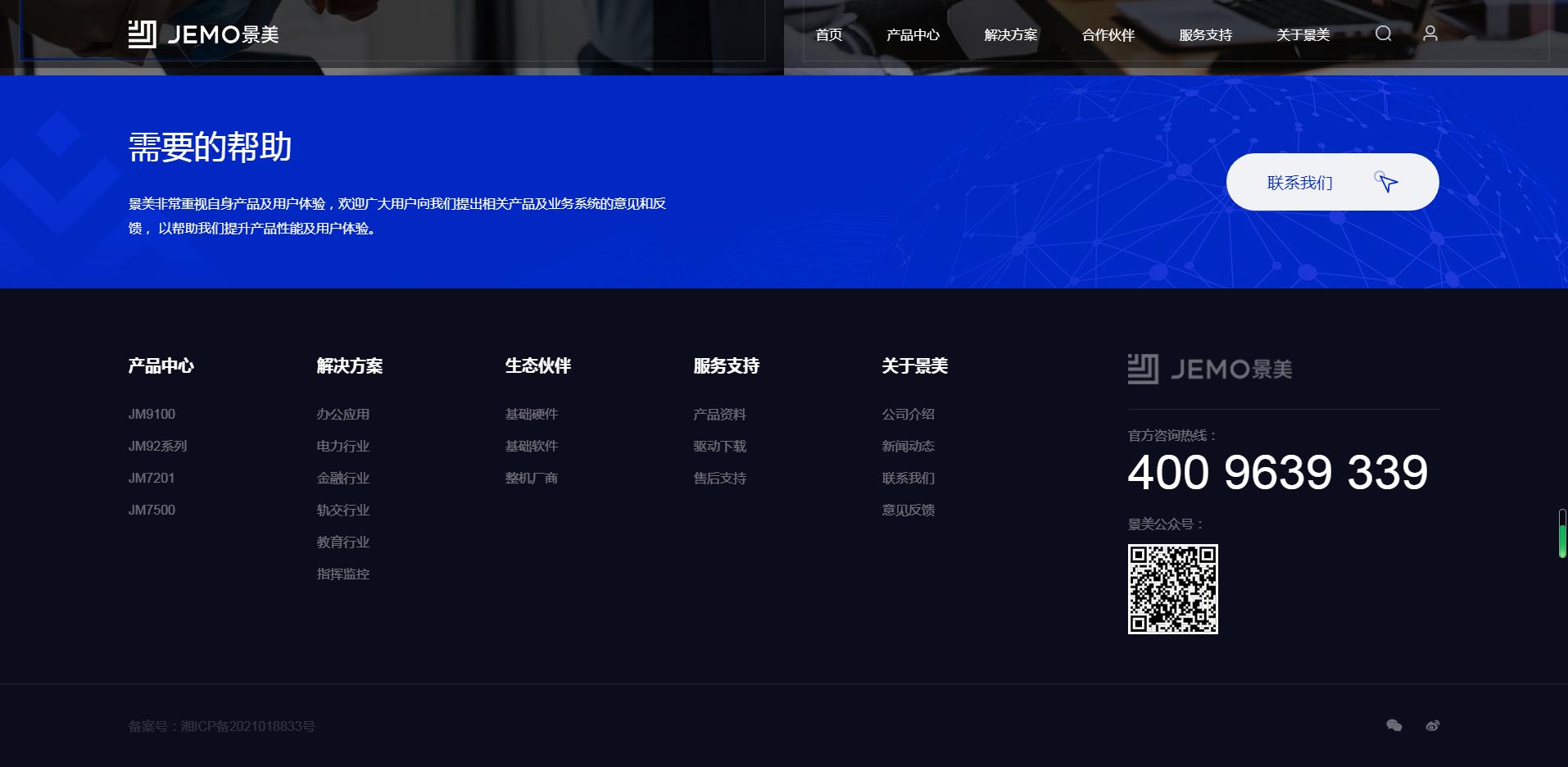Open the 指挥监控 solution link
The image size is (1568, 767).
(x=343, y=574)
